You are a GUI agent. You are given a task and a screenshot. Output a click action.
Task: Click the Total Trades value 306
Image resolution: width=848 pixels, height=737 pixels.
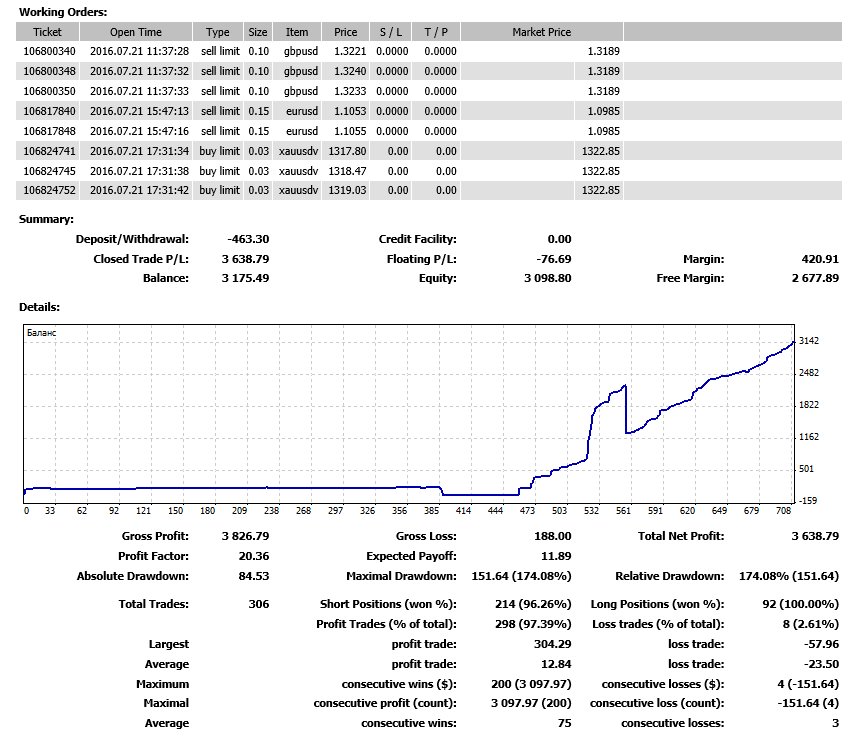[257, 604]
